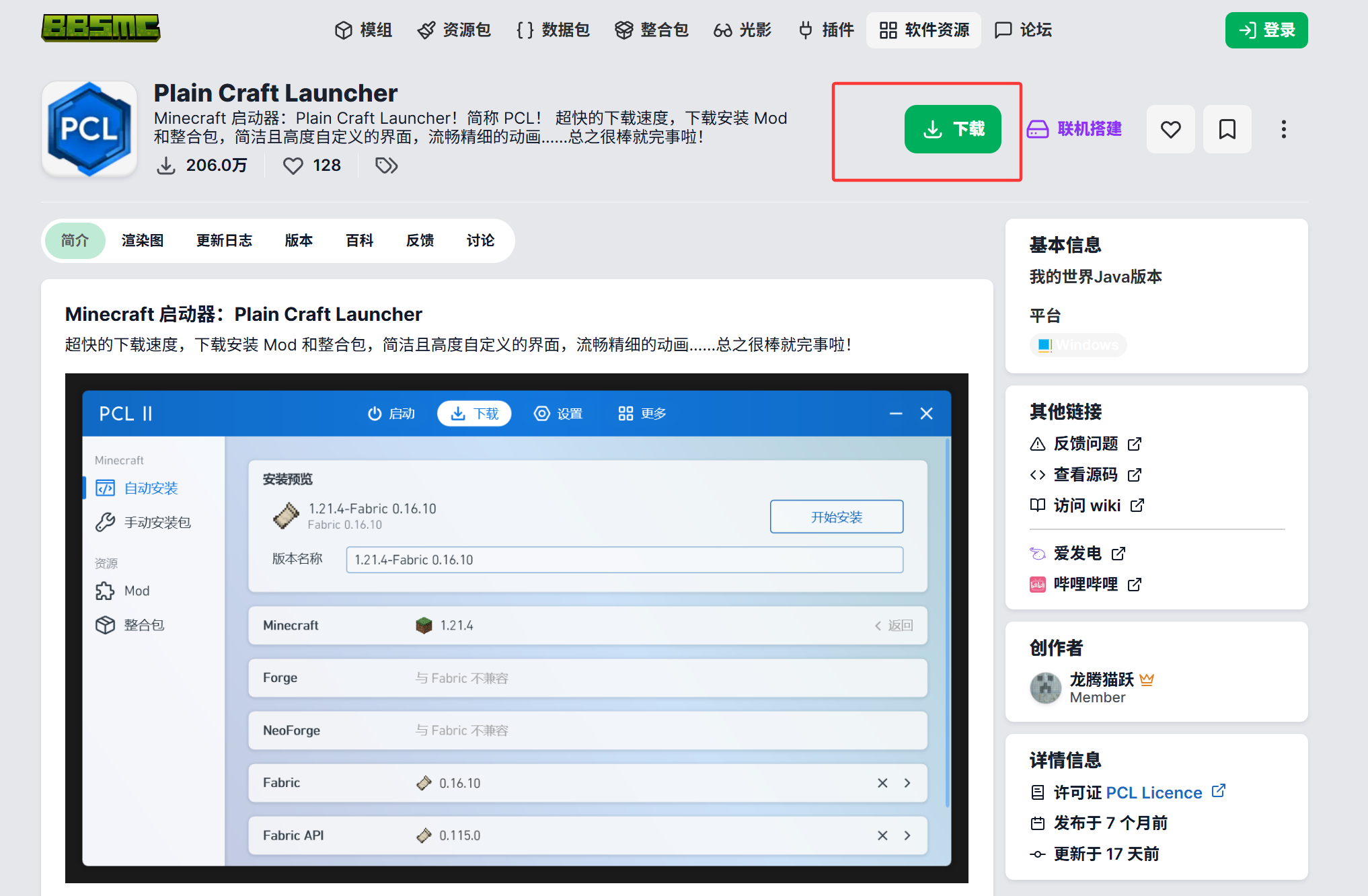Click the code brackets icon by 查看源码
1368x896 pixels.
(x=1038, y=475)
